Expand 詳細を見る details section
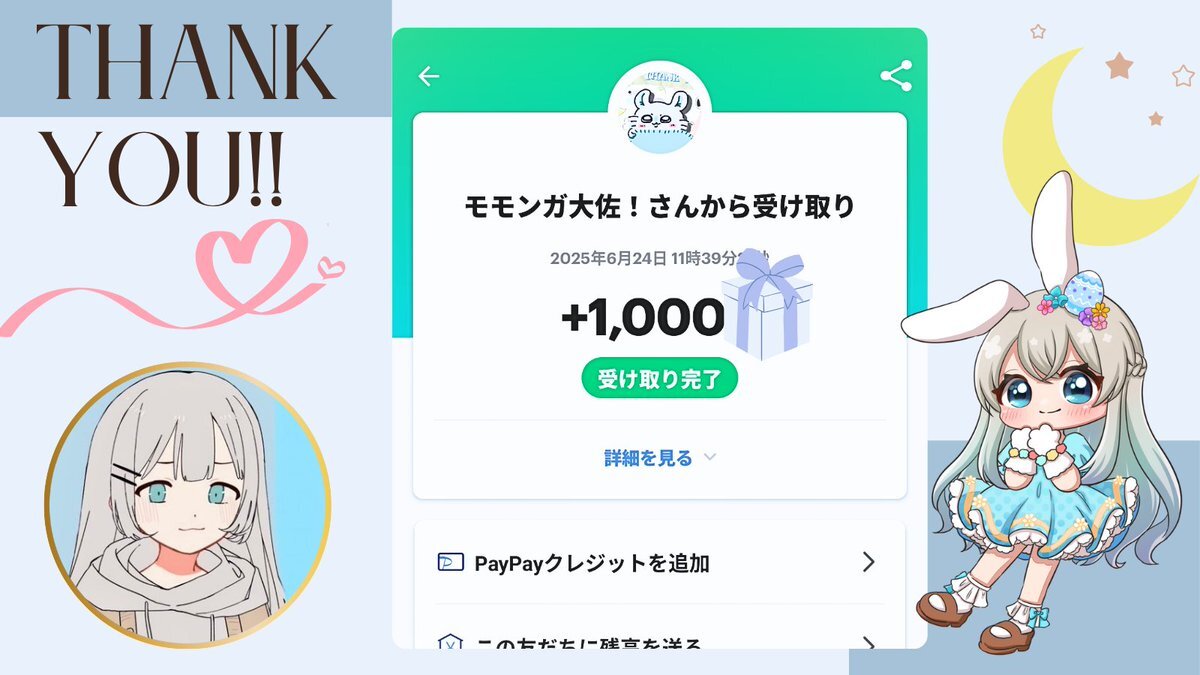This screenshot has height=675, width=1200. (x=660, y=458)
